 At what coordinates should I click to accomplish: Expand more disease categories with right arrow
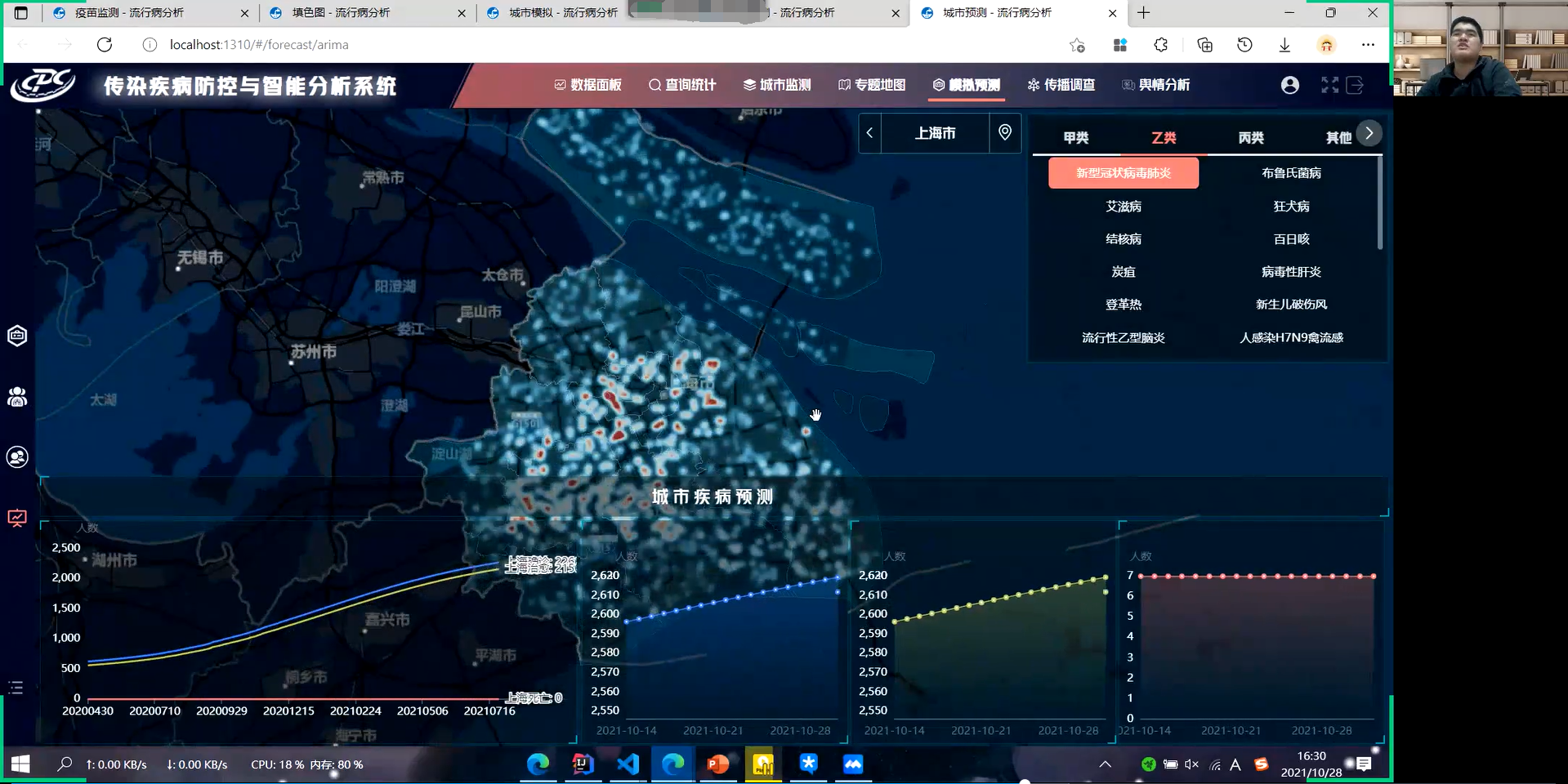(x=1369, y=133)
